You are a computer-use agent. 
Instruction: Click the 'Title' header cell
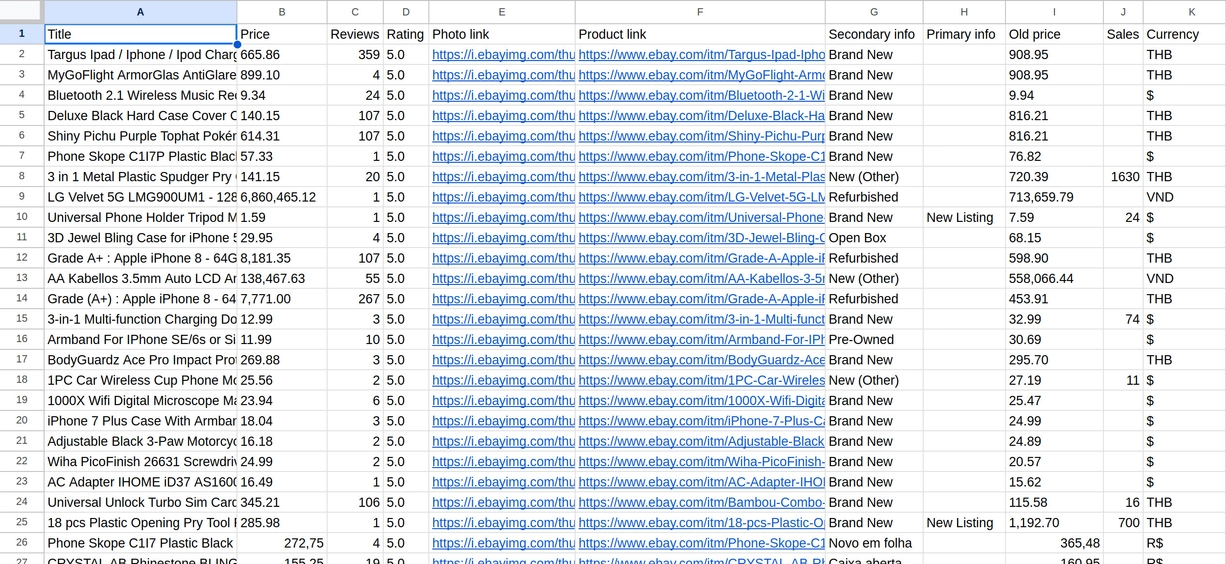point(140,34)
